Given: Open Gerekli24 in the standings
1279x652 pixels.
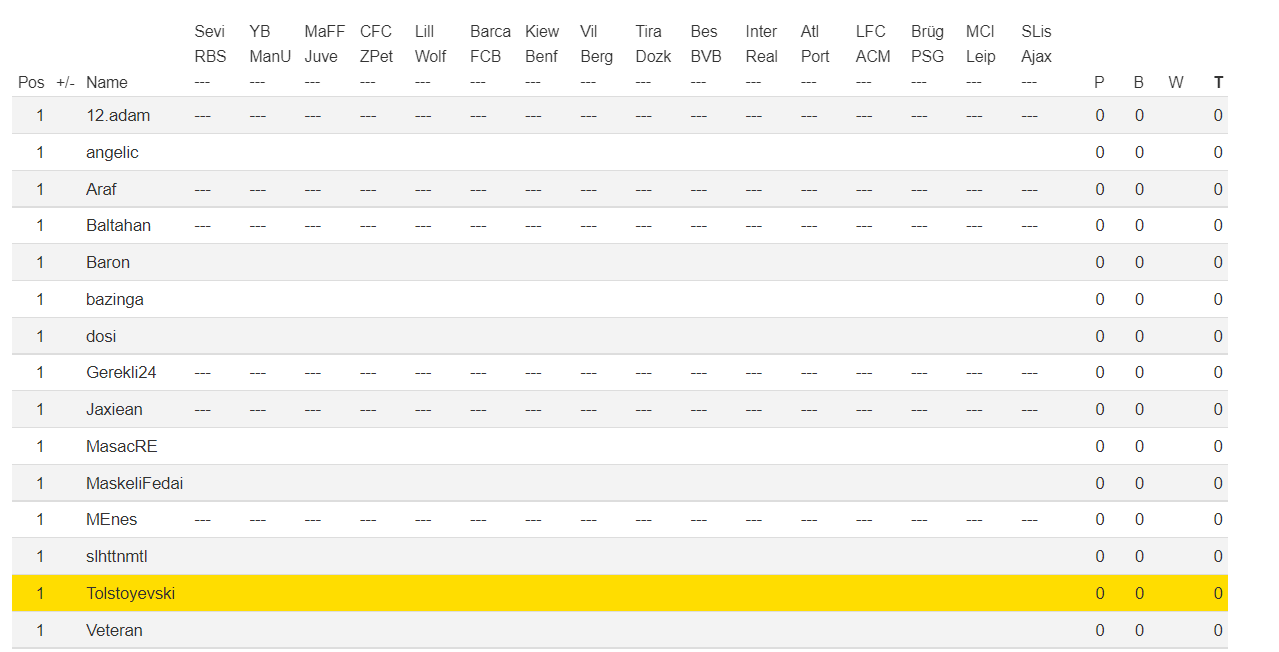Looking at the screenshot, I should coord(121,373).
